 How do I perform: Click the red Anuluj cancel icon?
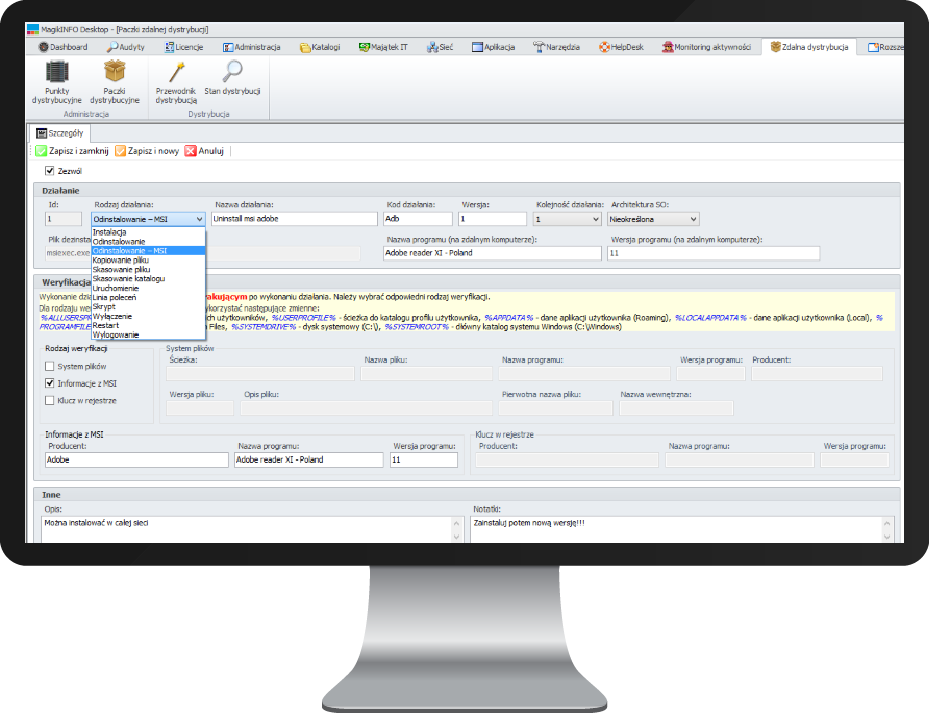(190, 151)
